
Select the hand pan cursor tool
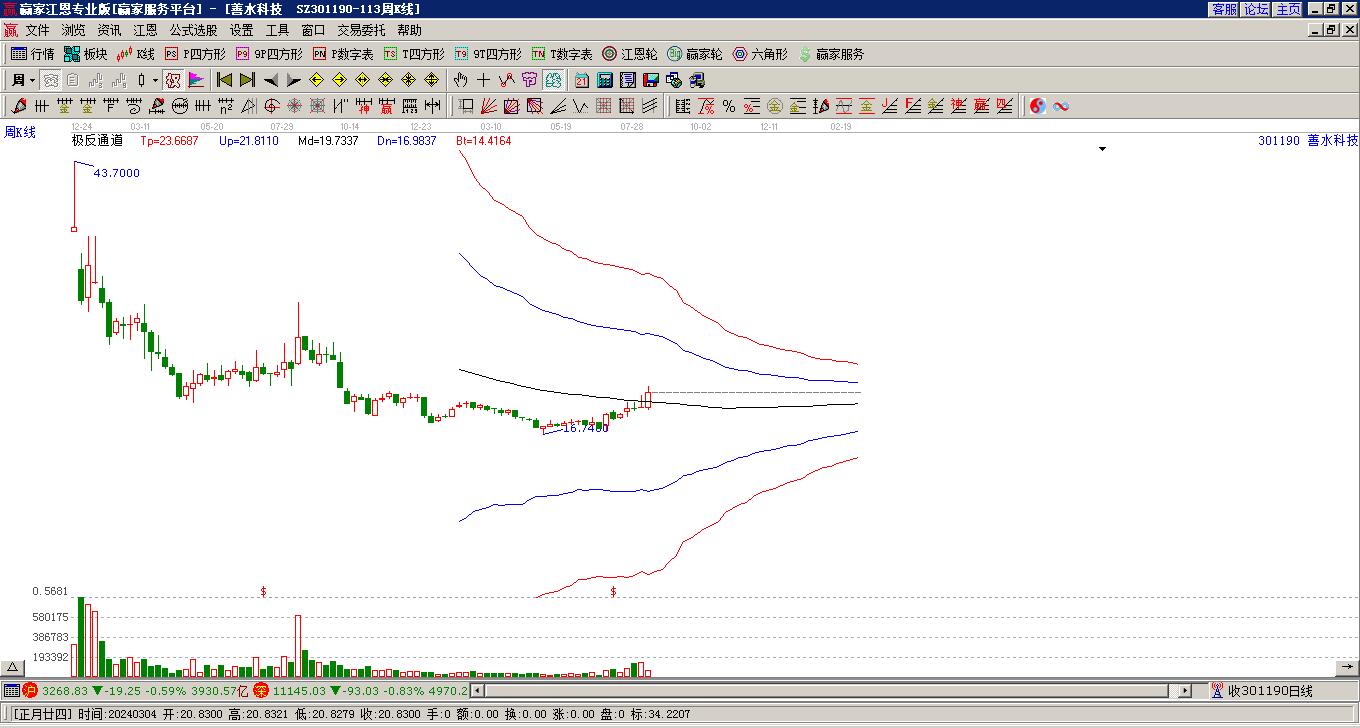[460, 80]
